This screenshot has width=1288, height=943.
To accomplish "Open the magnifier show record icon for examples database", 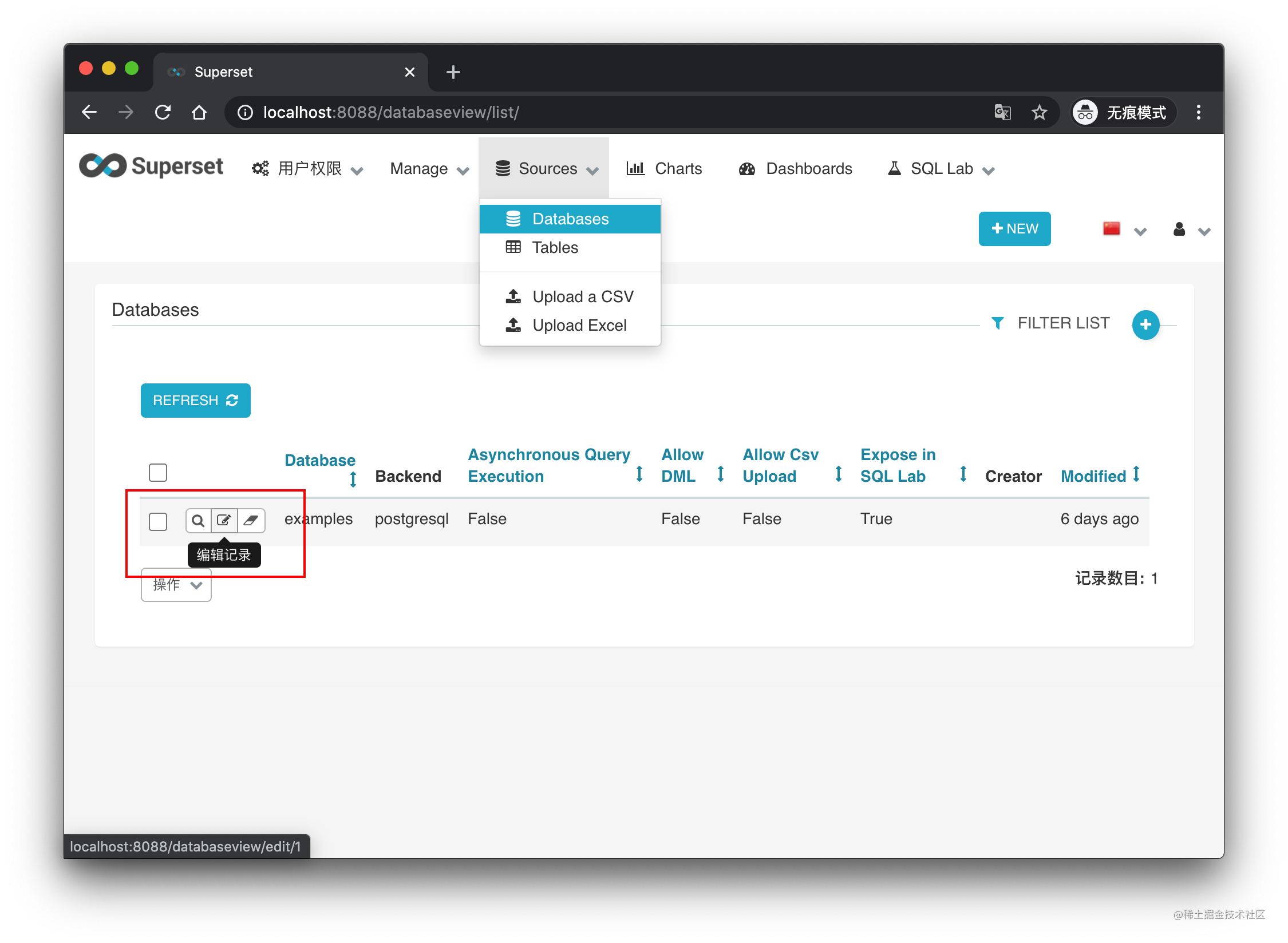I will coord(198,520).
